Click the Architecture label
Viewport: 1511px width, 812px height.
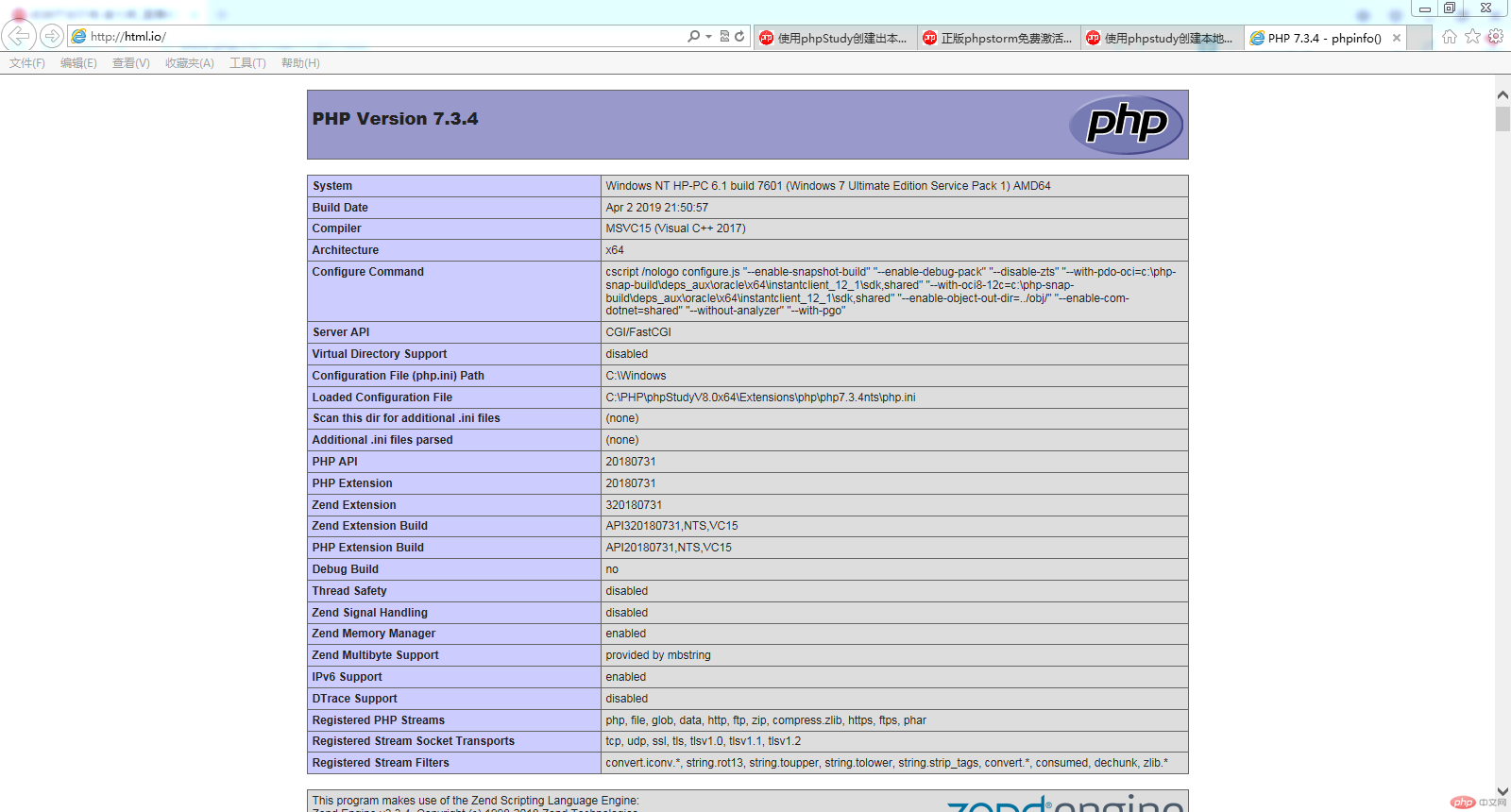345,250
